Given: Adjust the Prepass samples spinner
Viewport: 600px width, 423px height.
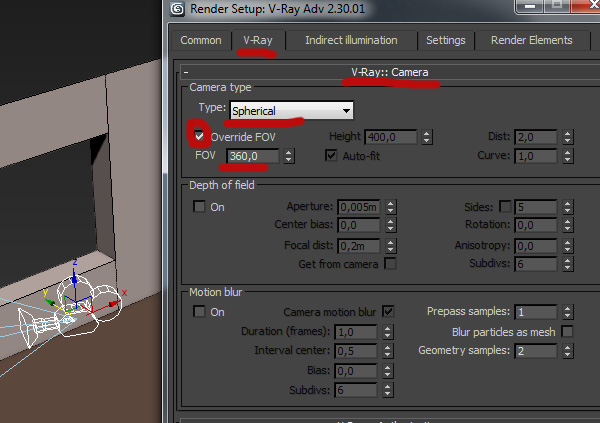Looking at the screenshot, I should pyautogui.click(x=568, y=312).
